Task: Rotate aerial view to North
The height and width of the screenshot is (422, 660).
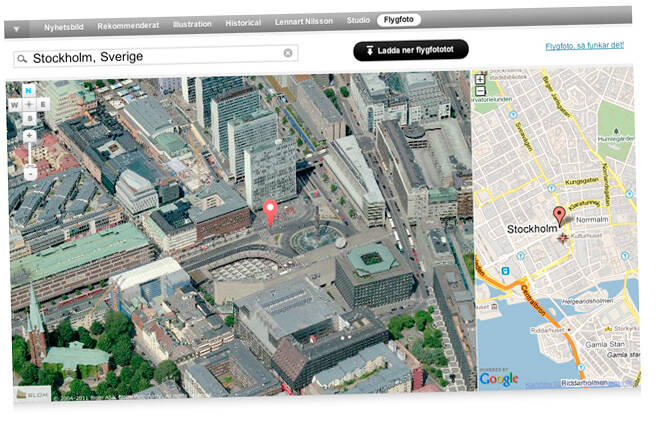Action: [x=29, y=91]
